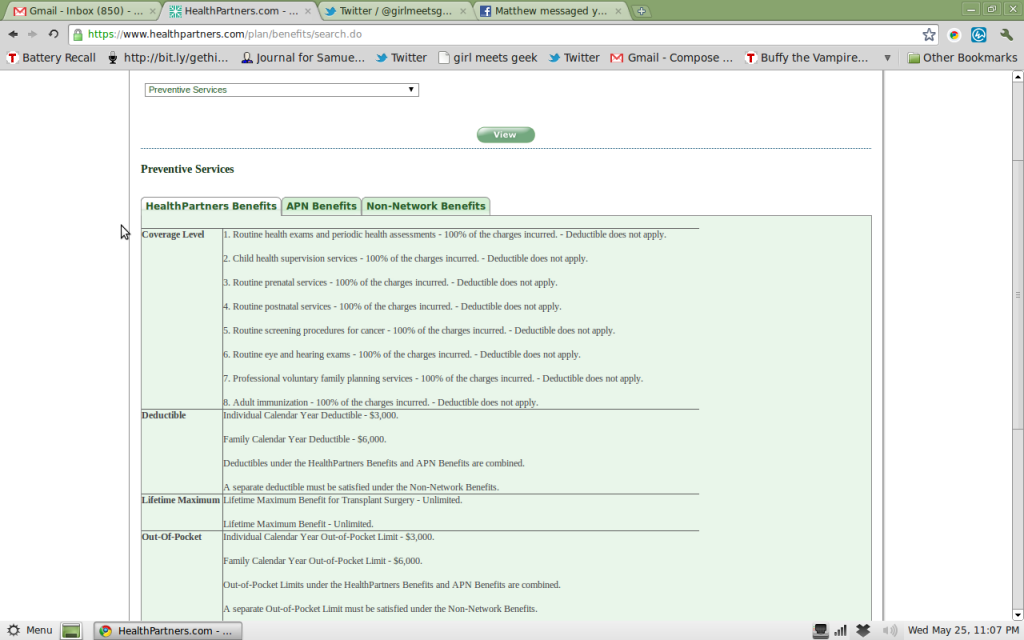Go back with the browser back arrow
1024x640 pixels.
(13, 34)
